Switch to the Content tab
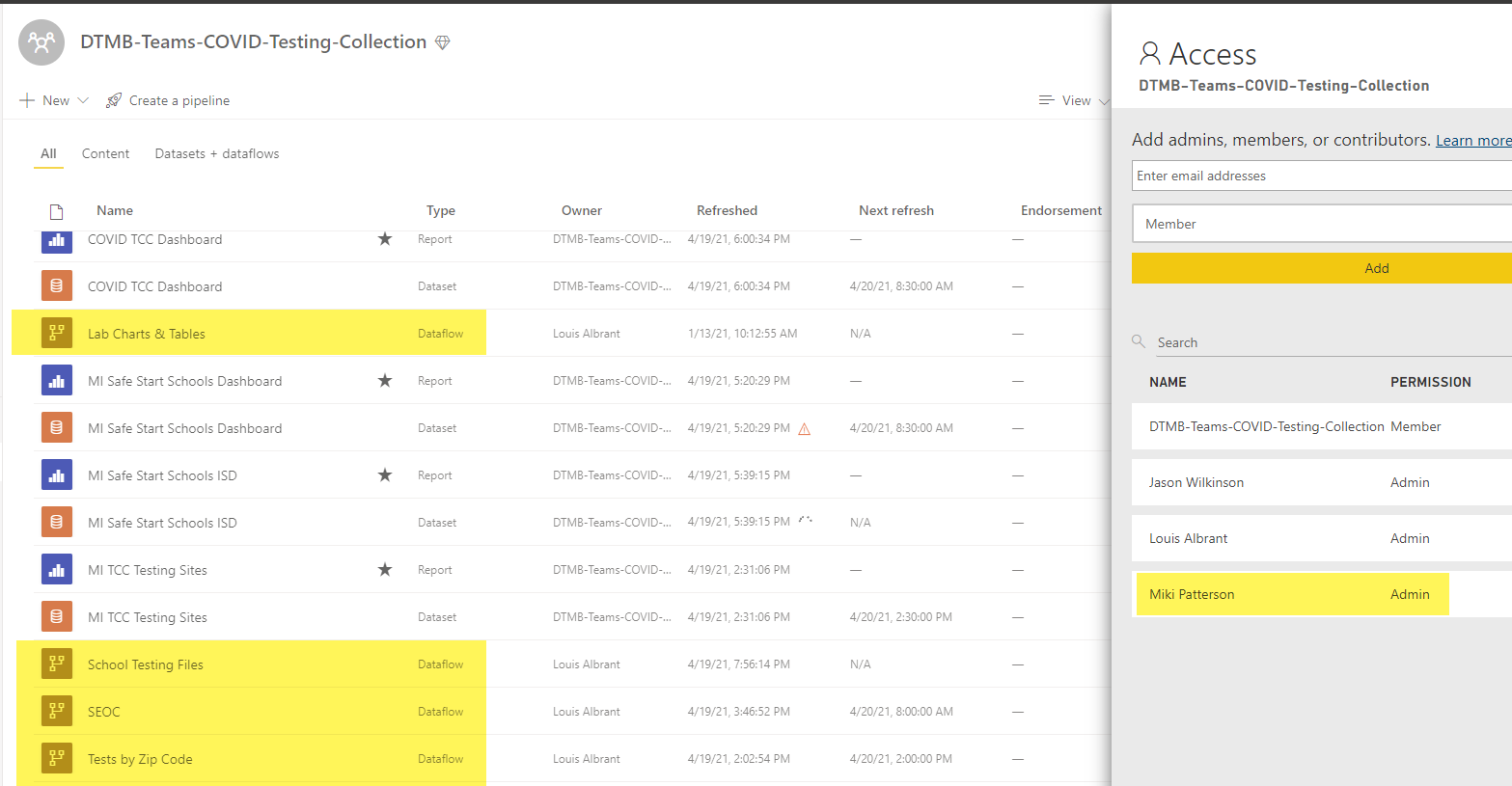Viewport: 1512px width, 786px height. (105, 153)
